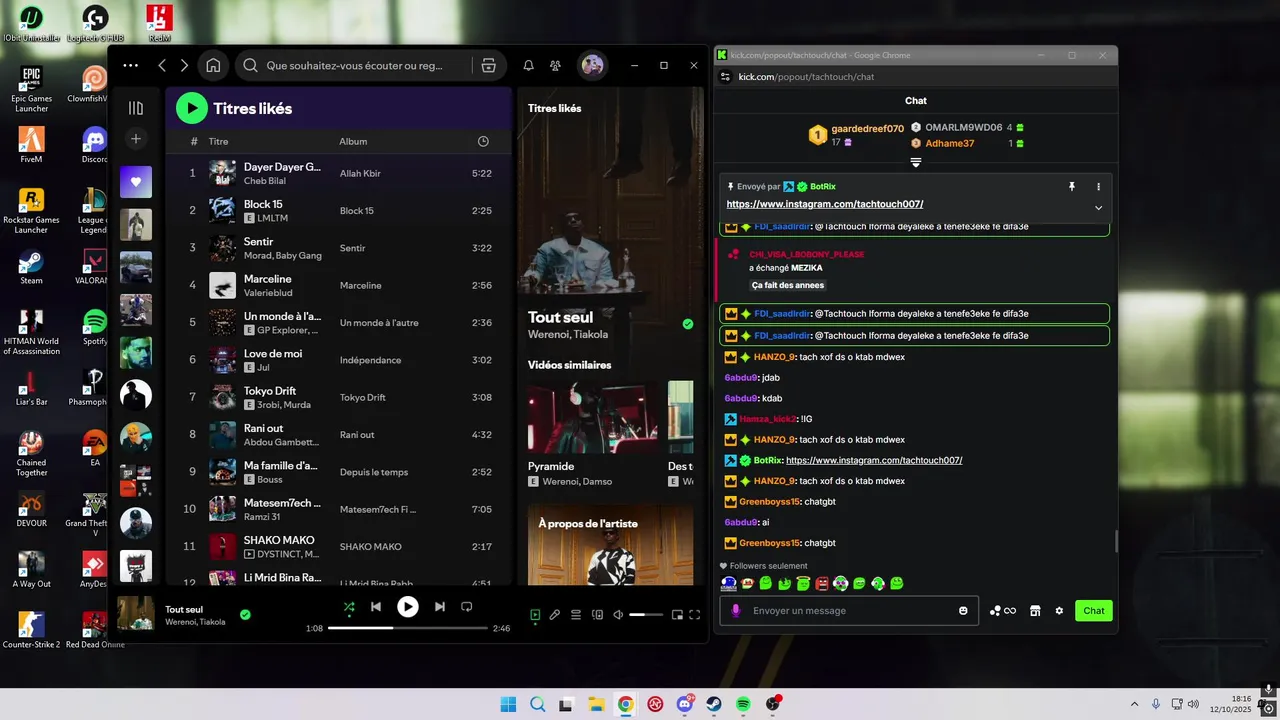Image resolution: width=1280 pixels, height=720 pixels.
Task: Click Titres likés header in right panel
Action: (x=554, y=108)
